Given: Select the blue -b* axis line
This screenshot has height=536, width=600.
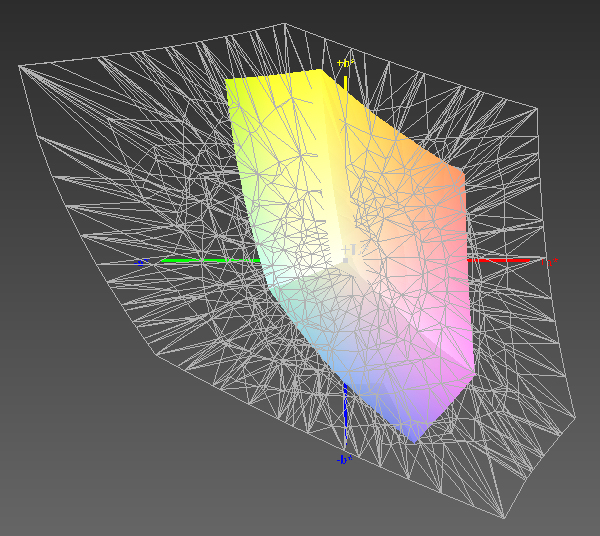Looking at the screenshot, I should tap(346, 414).
